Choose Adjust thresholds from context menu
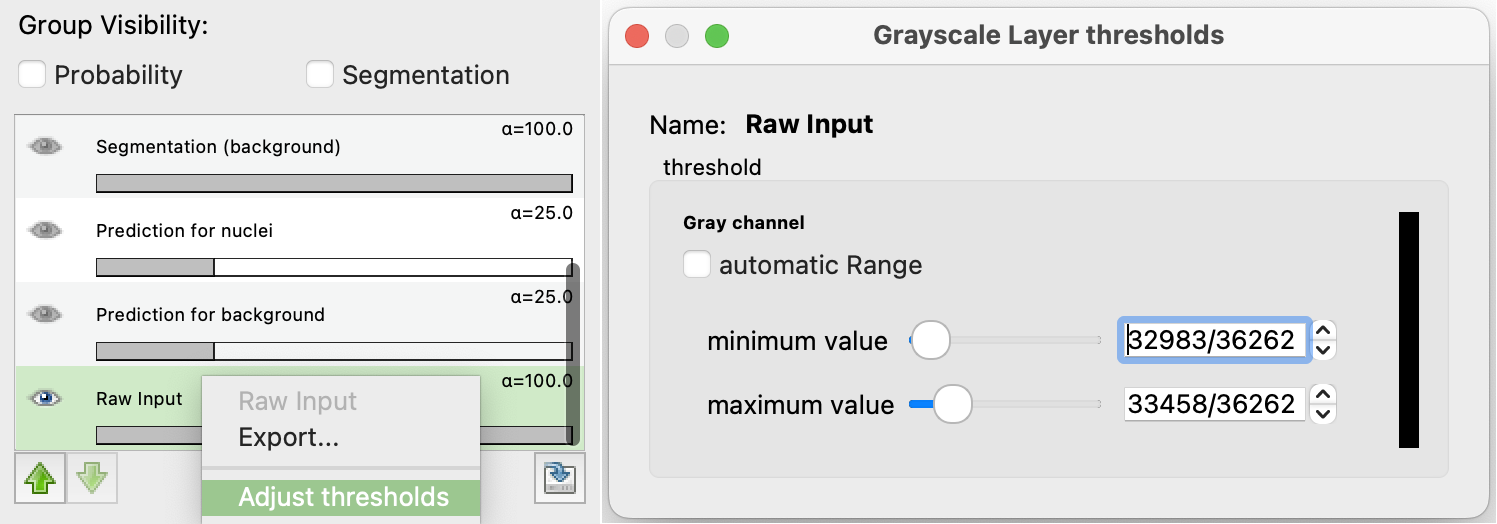 pyautogui.click(x=343, y=497)
